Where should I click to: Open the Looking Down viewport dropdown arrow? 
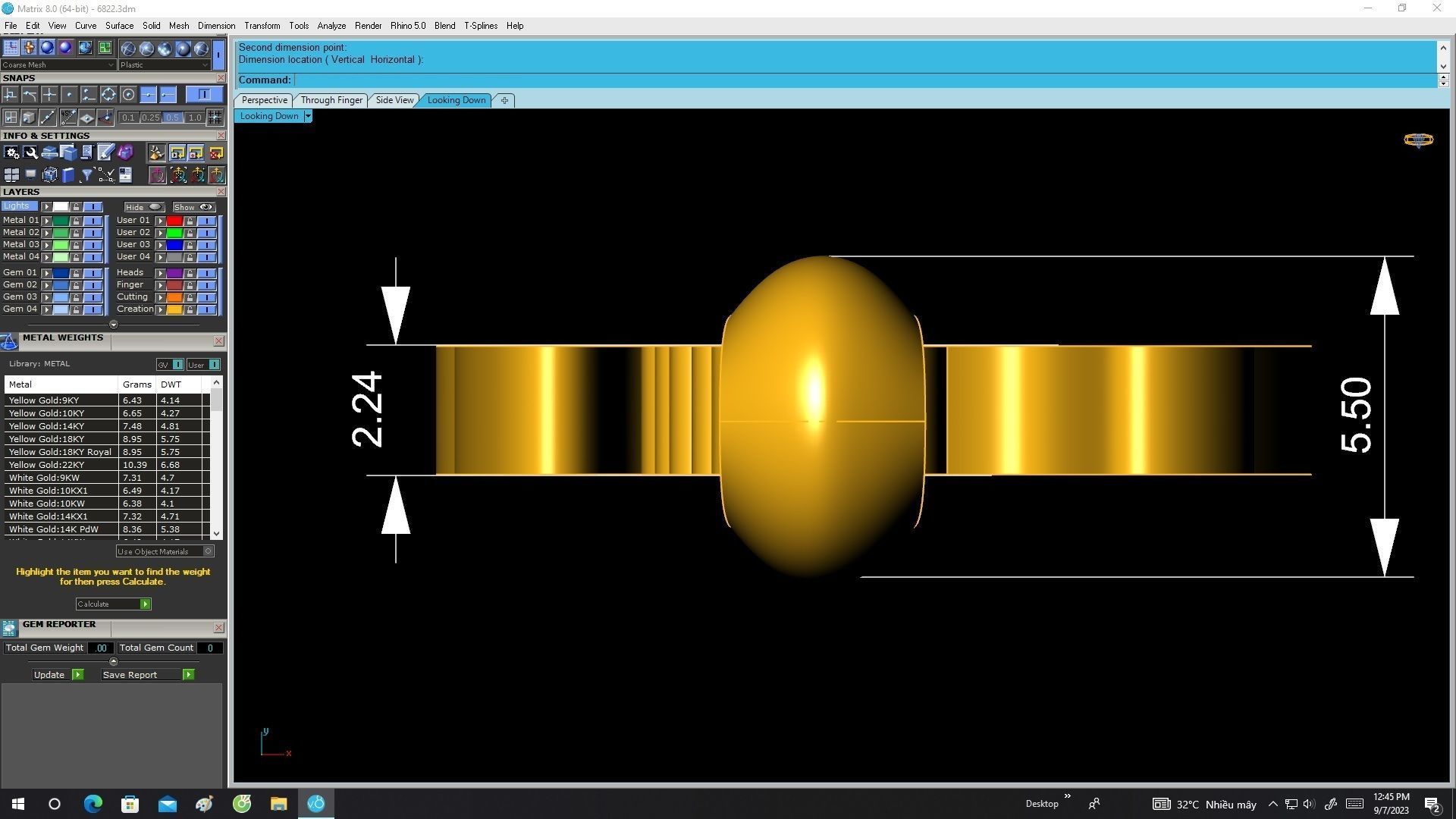[x=307, y=116]
